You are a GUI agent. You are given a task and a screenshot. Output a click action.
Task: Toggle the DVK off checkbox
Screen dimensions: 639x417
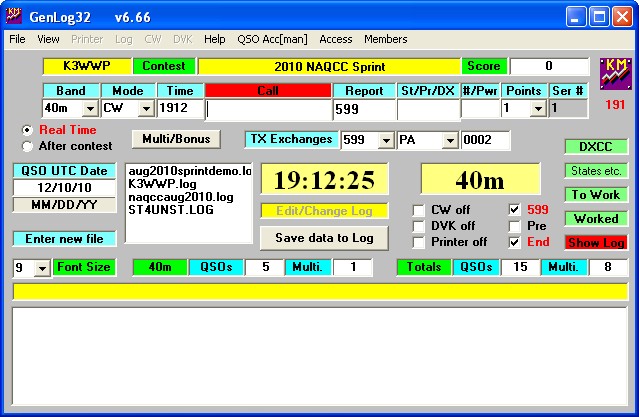(x=419, y=226)
